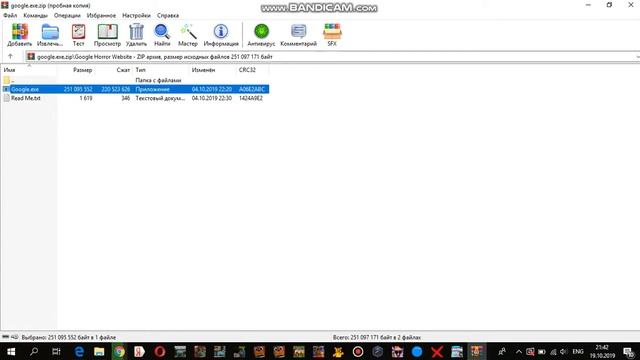Open Microsoft Edge from the taskbar

(79, 351)
